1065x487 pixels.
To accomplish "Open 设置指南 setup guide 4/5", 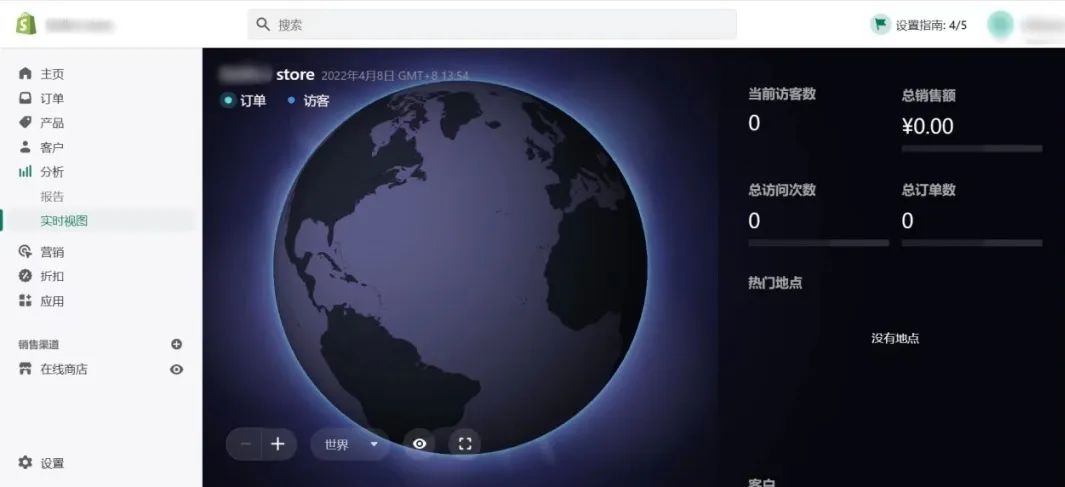I will (920, 25).
